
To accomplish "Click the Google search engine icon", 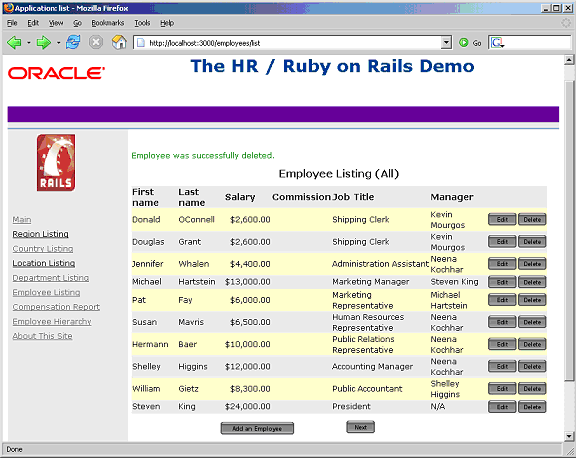I will tap(497, 43).
